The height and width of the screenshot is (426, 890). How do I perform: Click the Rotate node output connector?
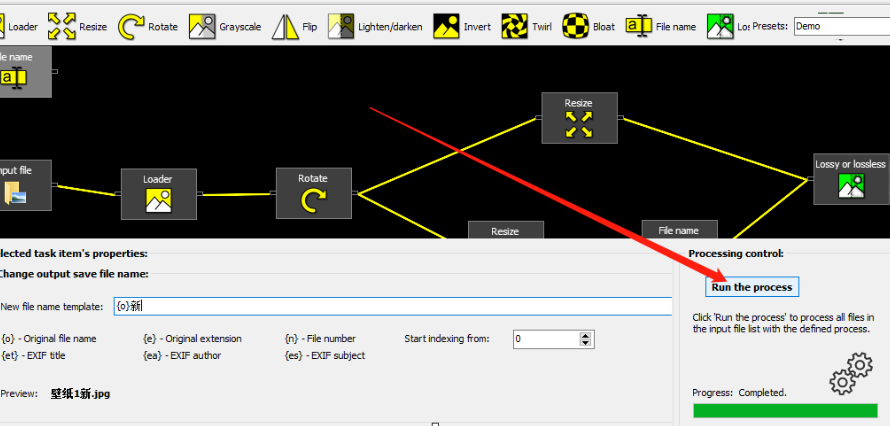355,193
